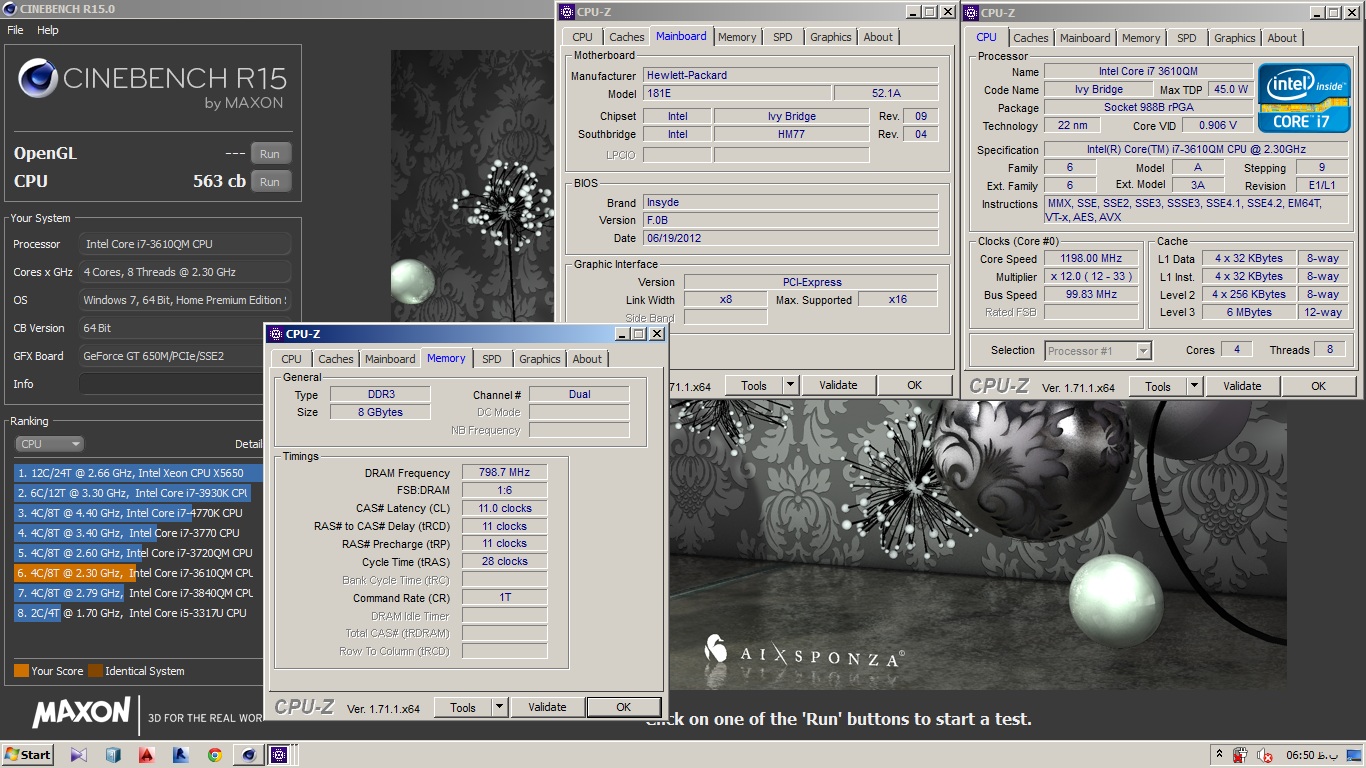
Task: Click the power/battery tray icon
Action: tap(1240, 755)
